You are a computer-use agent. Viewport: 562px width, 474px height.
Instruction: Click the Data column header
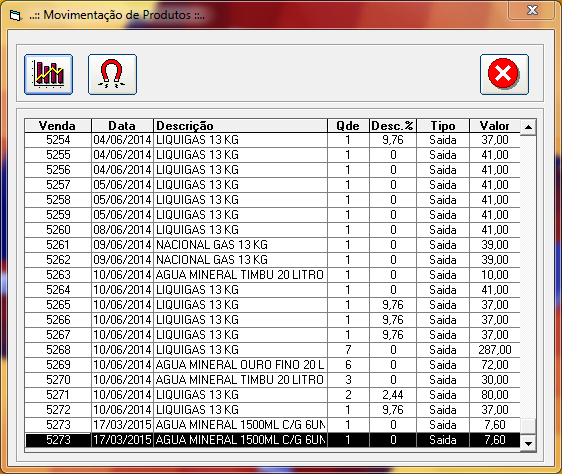(122, 126)
